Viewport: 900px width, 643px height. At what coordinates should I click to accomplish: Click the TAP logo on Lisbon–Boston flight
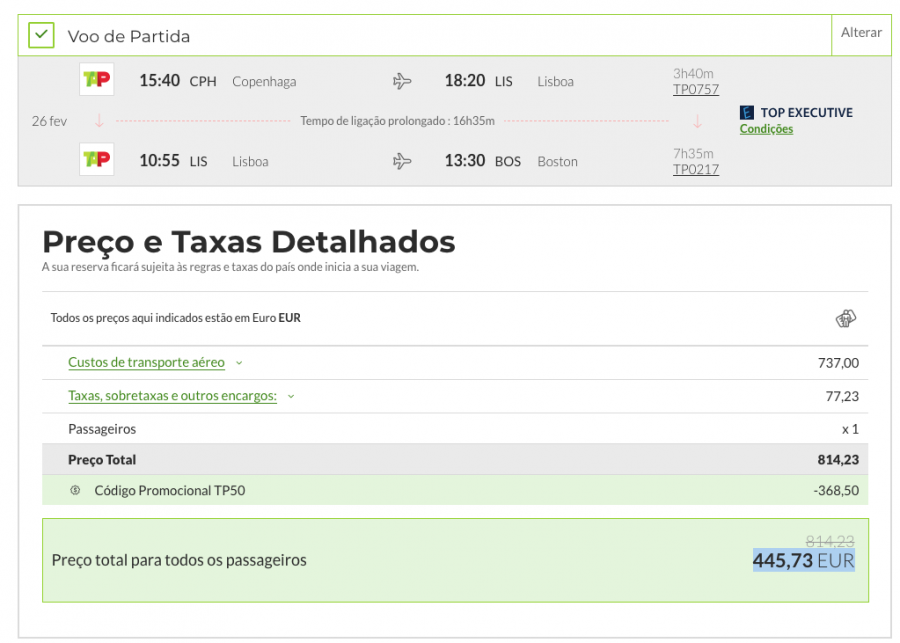point(97,160)
